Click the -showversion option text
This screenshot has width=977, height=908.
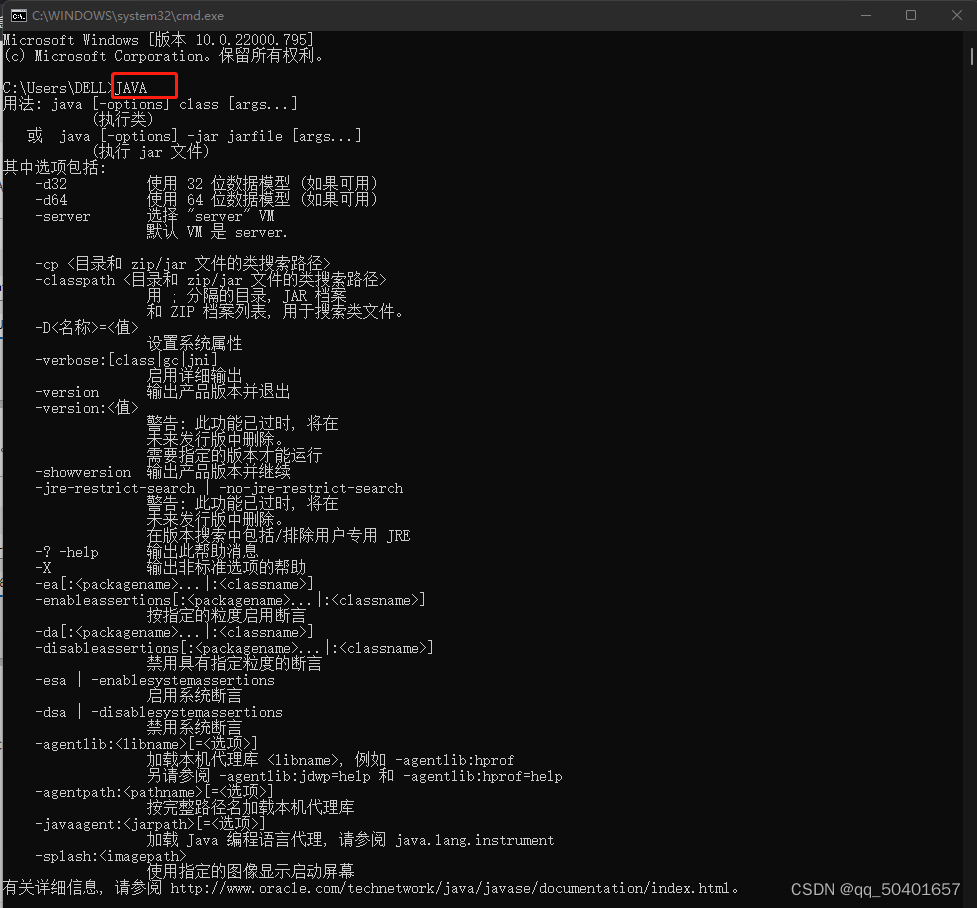pos(84,471)
